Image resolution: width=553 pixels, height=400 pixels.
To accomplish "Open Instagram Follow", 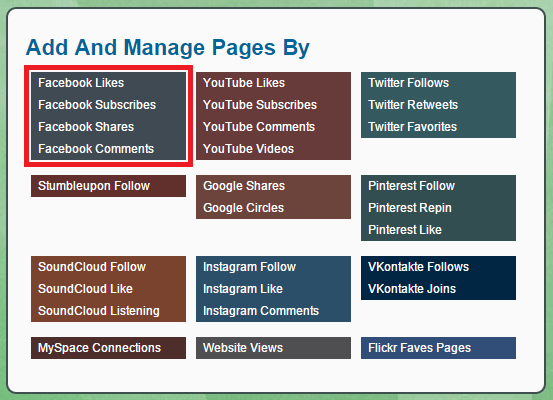I will 249,267.
